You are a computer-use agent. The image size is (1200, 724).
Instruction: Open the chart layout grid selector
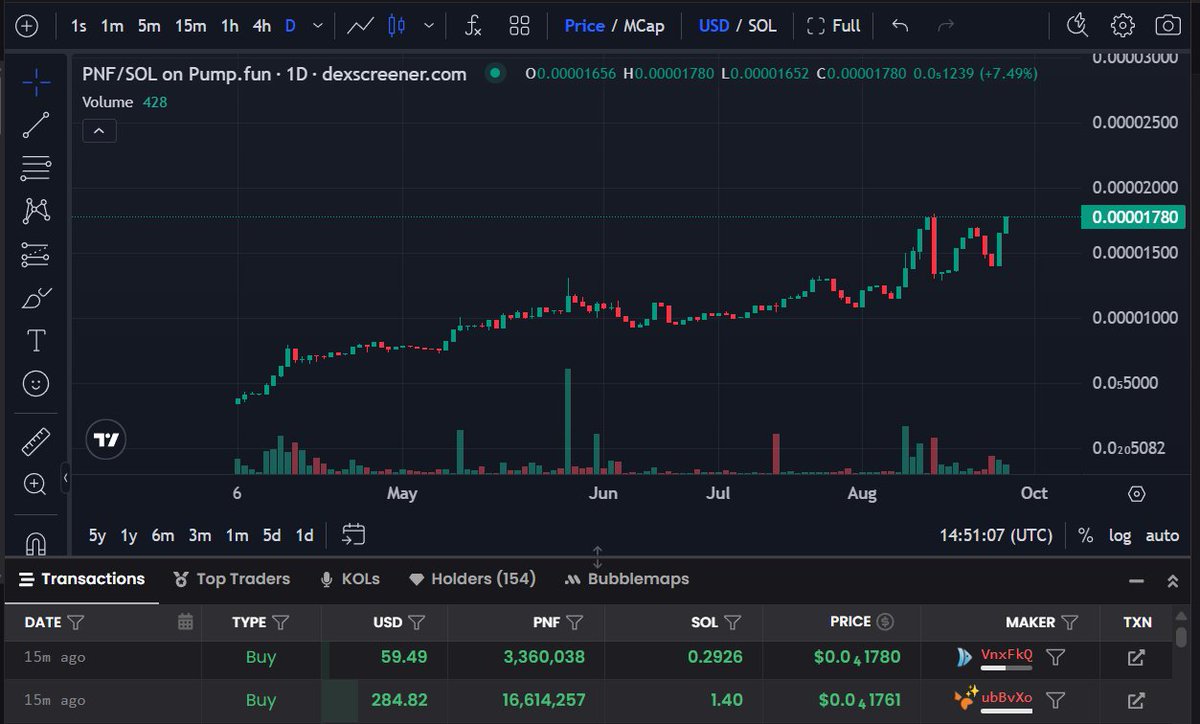pyautogui.click(x=519, y=26)
